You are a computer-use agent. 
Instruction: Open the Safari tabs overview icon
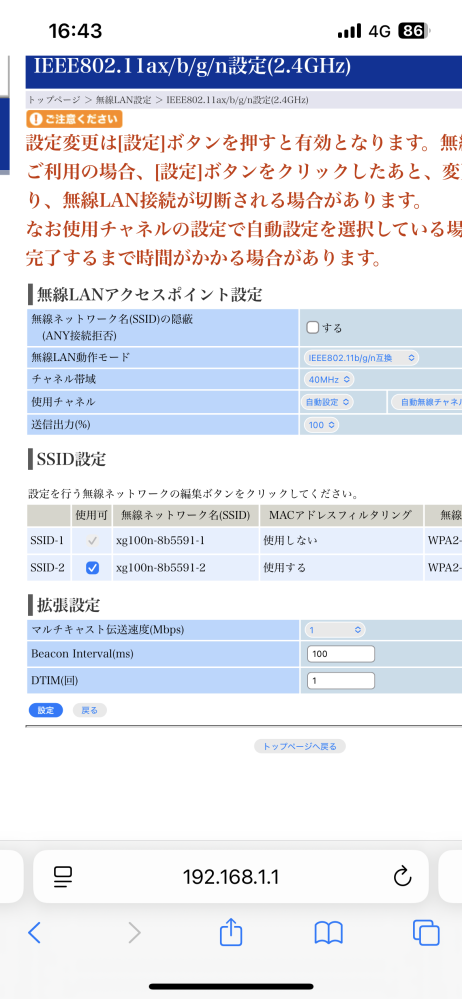coord(426,933)
